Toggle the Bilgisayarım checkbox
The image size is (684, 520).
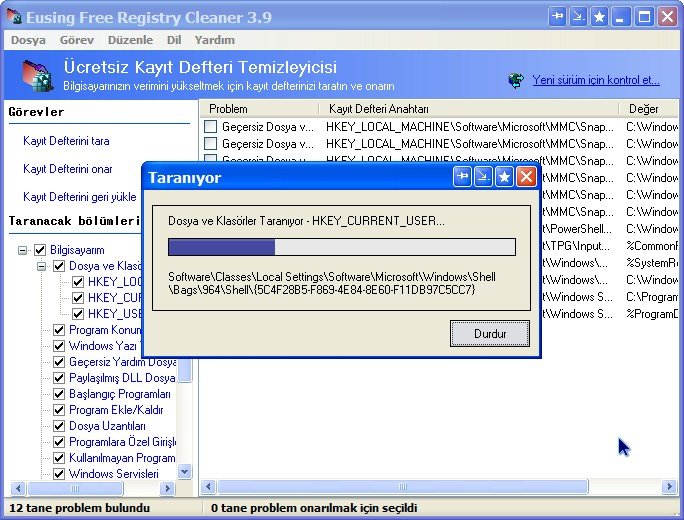click(40, 250)
